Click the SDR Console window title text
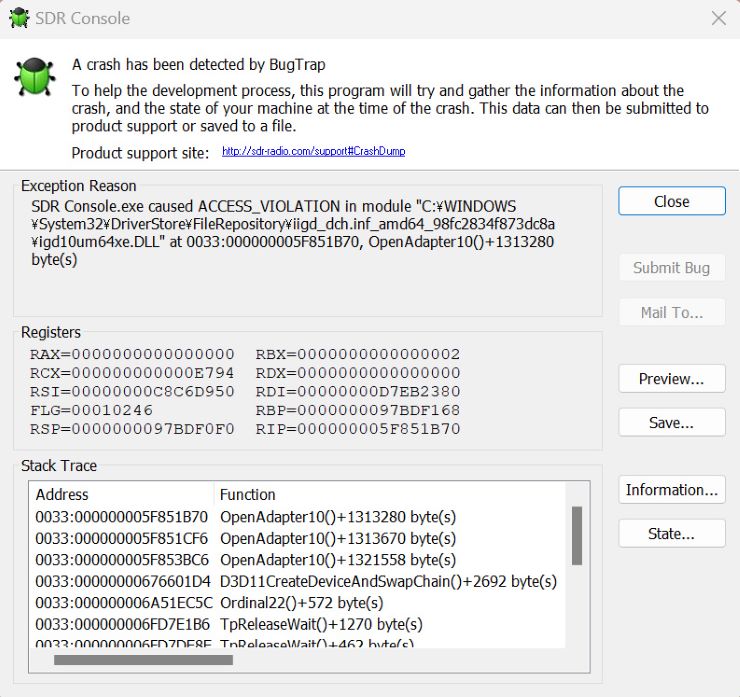This screenshot has height=697, width=740. tap(83, 18)
